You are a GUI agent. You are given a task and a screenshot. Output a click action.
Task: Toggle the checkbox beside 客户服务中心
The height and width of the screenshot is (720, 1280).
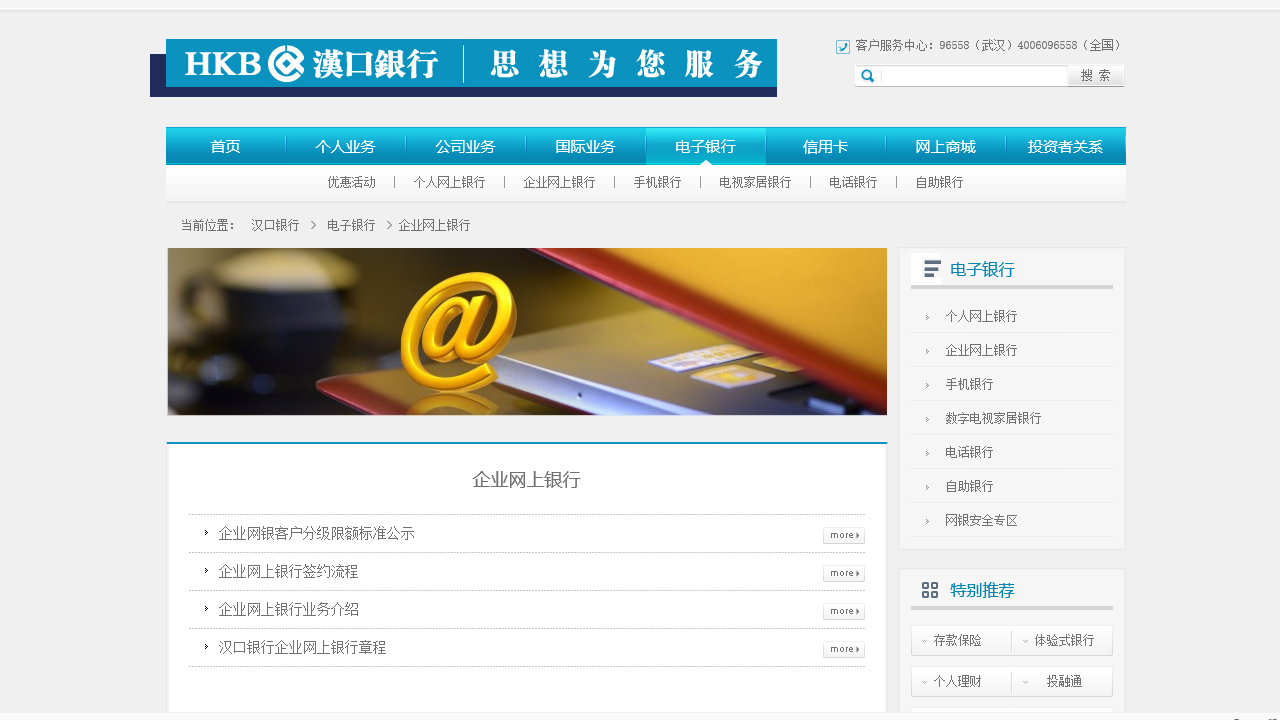[842, 46]
